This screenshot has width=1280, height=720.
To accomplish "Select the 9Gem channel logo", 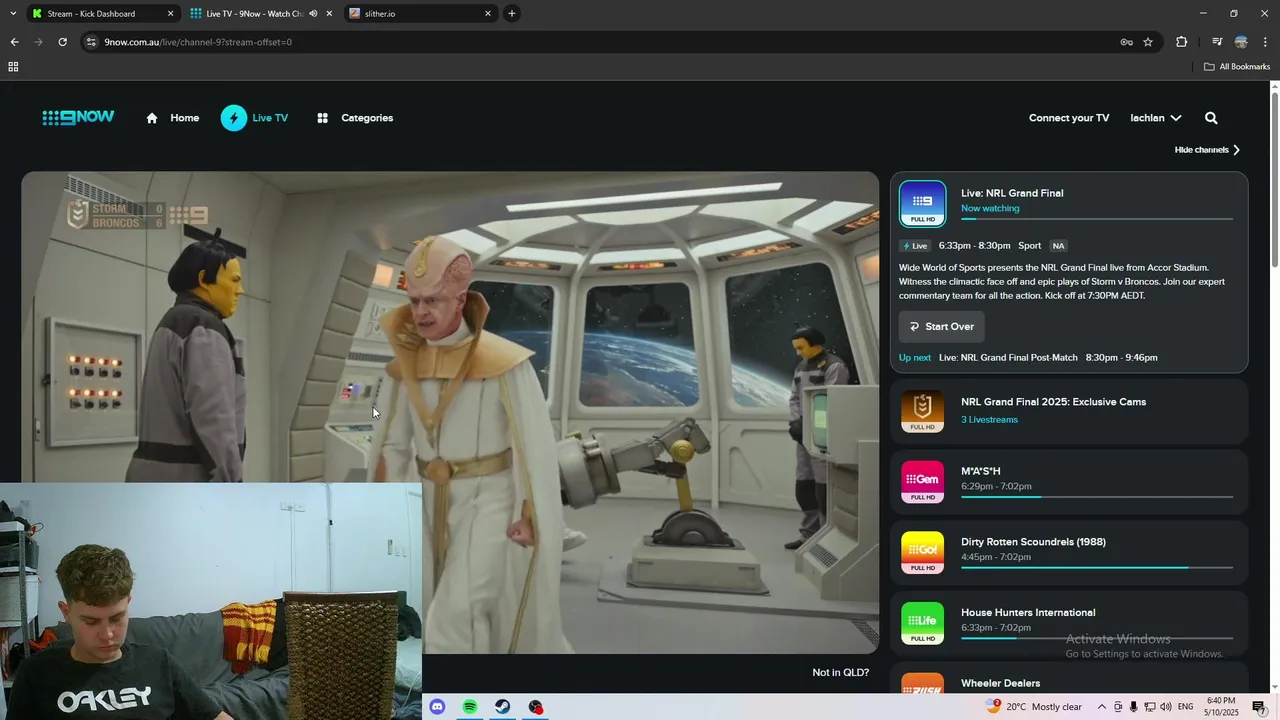I will (922, 481).
